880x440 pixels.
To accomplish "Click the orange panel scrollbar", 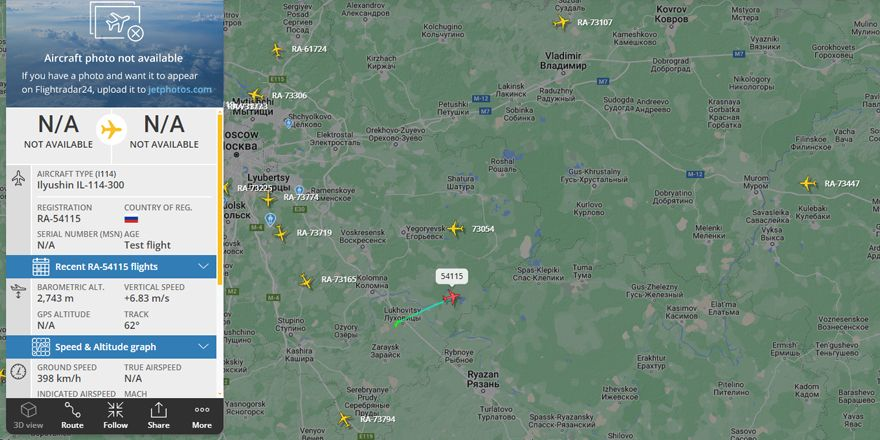I will click(x=220, y=199).
